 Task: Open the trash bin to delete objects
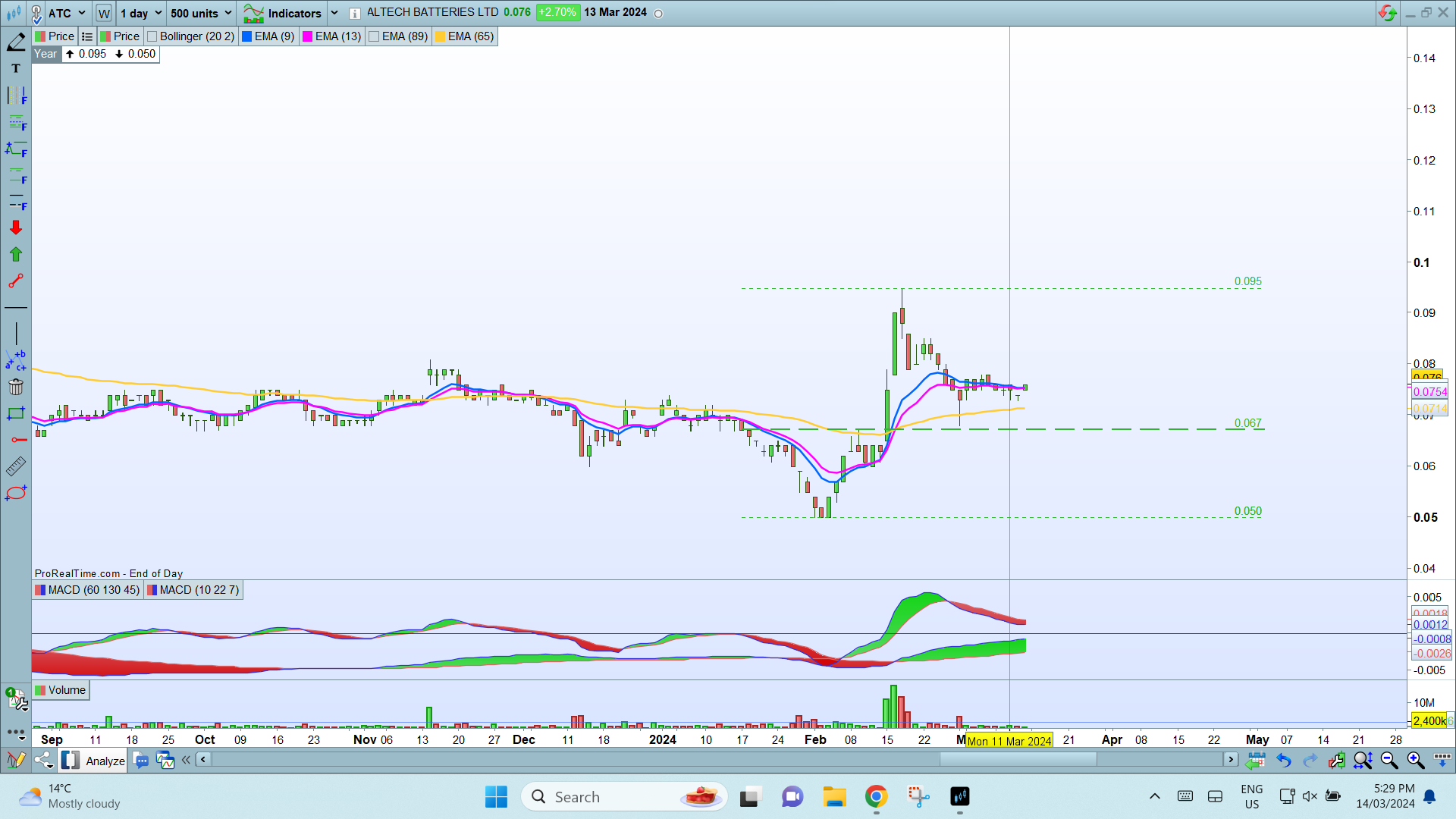[x=16, y=387]
